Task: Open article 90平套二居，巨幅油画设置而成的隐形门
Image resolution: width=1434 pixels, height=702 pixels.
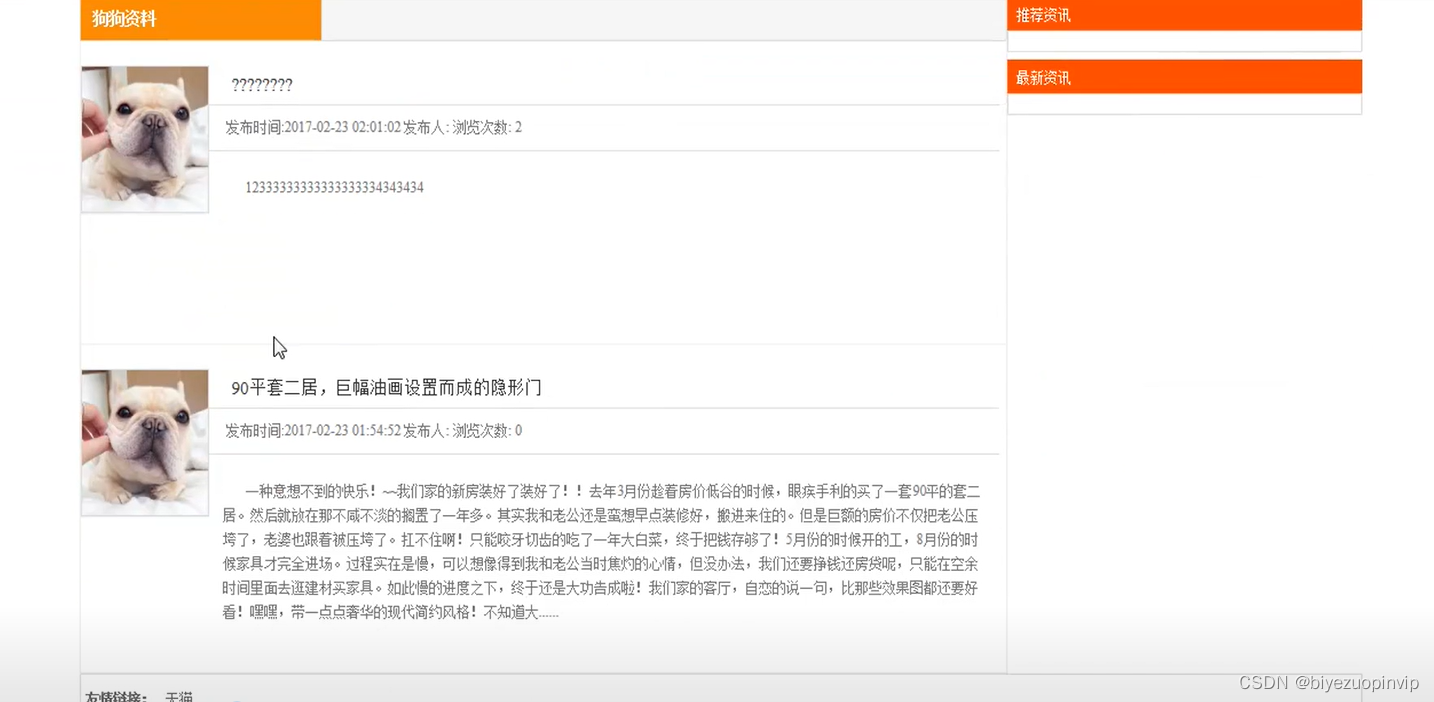Action: 386,388
